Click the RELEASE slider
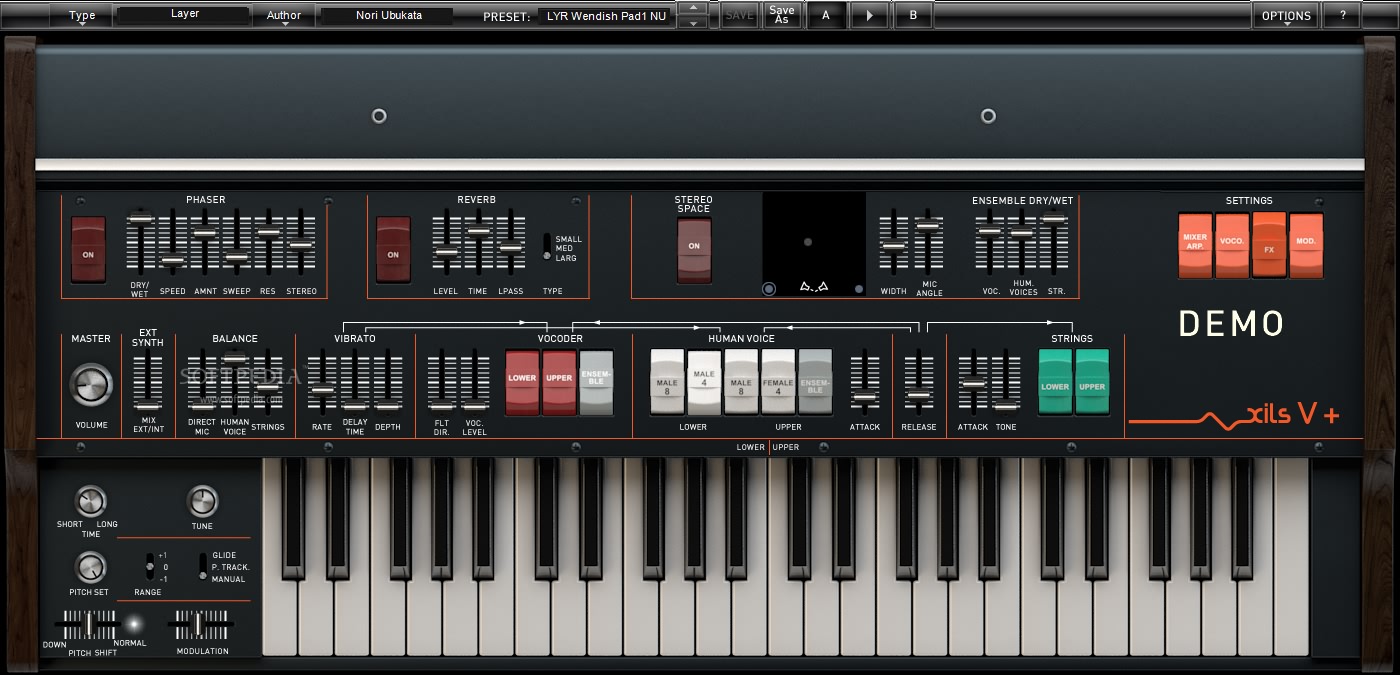The image size is (1400, 675). pyautogui.click(x=918, y=382)
